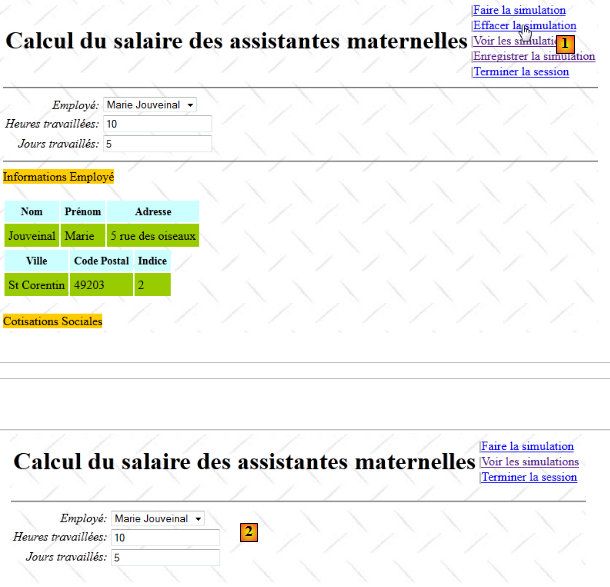This screenshot has height=587, width=610.
Task: Click the 'Cotisations Sociales' highlighted heading
Action: 53,322
